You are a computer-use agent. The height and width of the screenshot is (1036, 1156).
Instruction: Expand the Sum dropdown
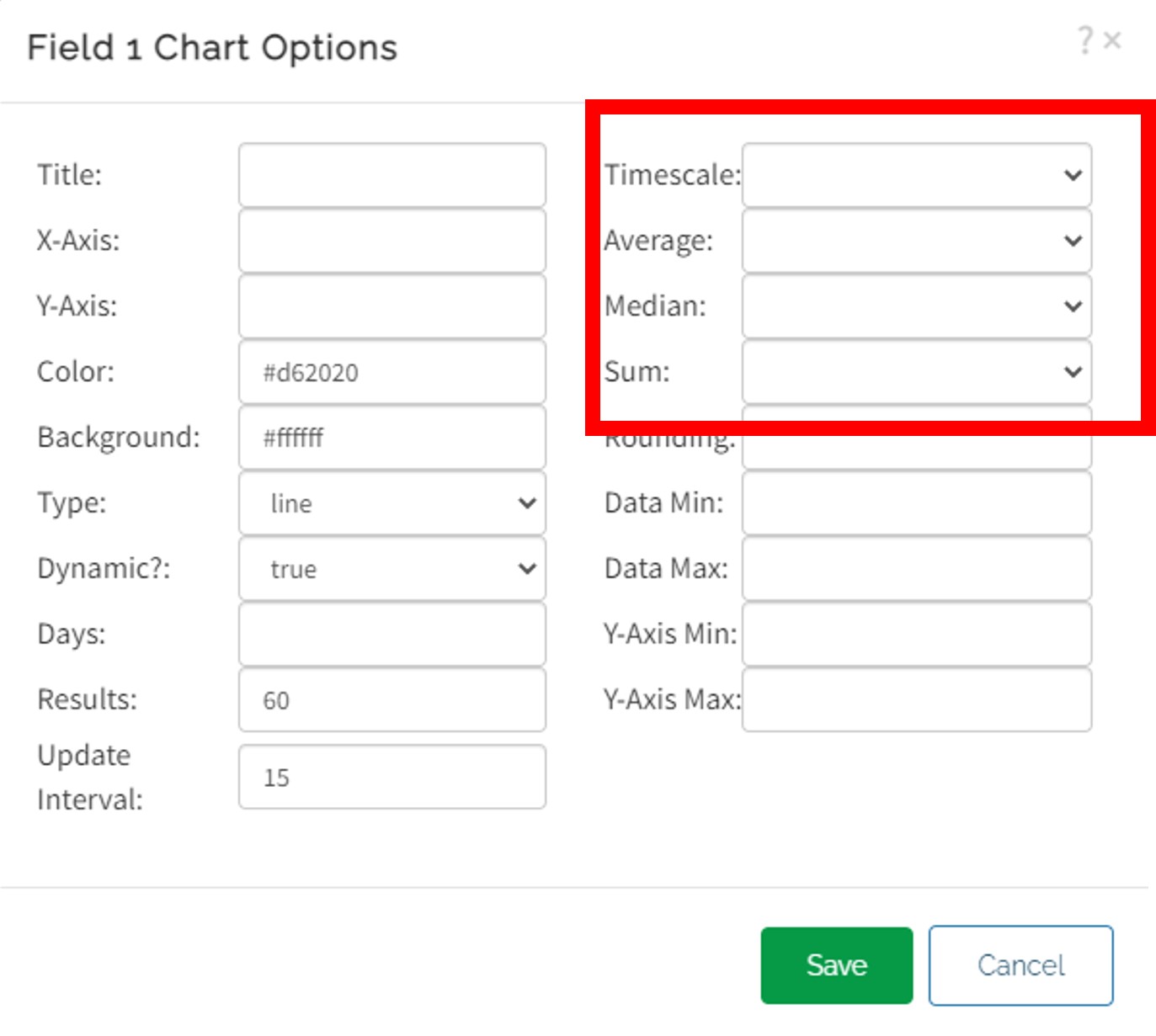916,372
